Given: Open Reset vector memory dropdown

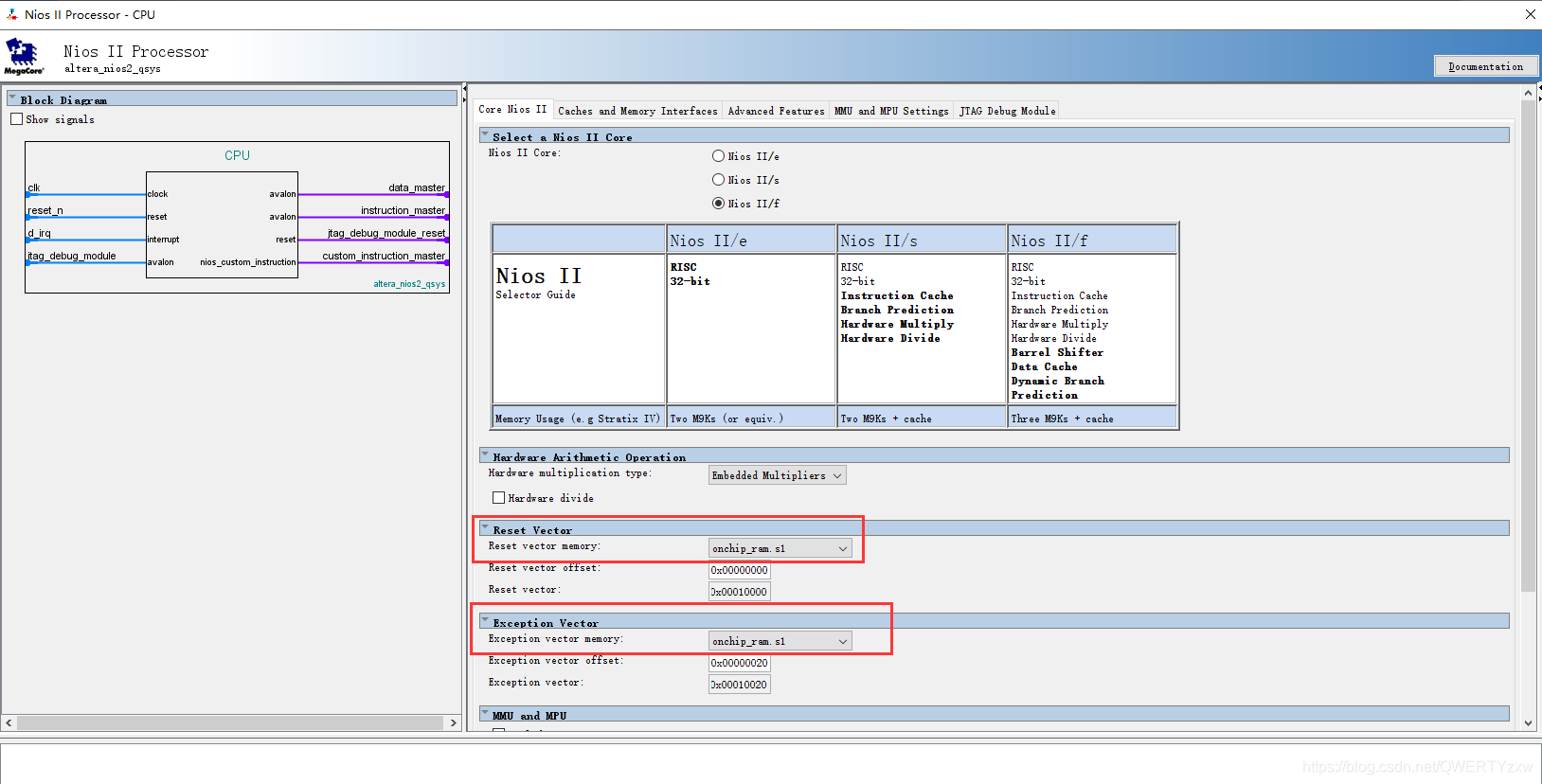Looking at the screenshot, I should click(780, 548).
